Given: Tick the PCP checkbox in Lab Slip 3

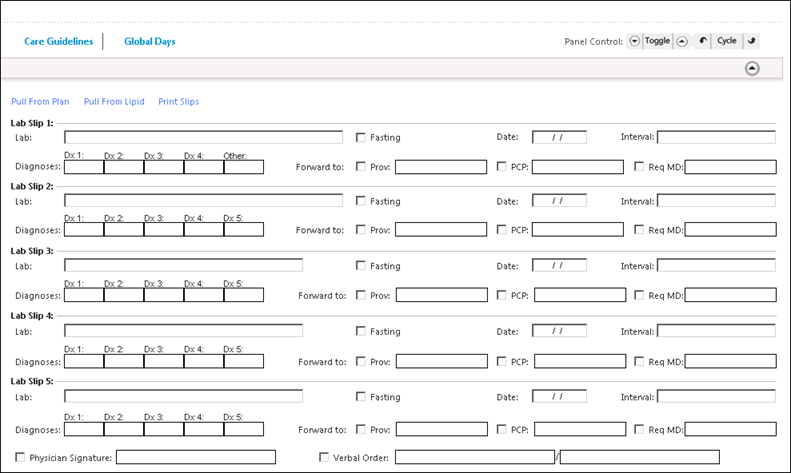Looking at the screenshot, I should pos(502,296).
